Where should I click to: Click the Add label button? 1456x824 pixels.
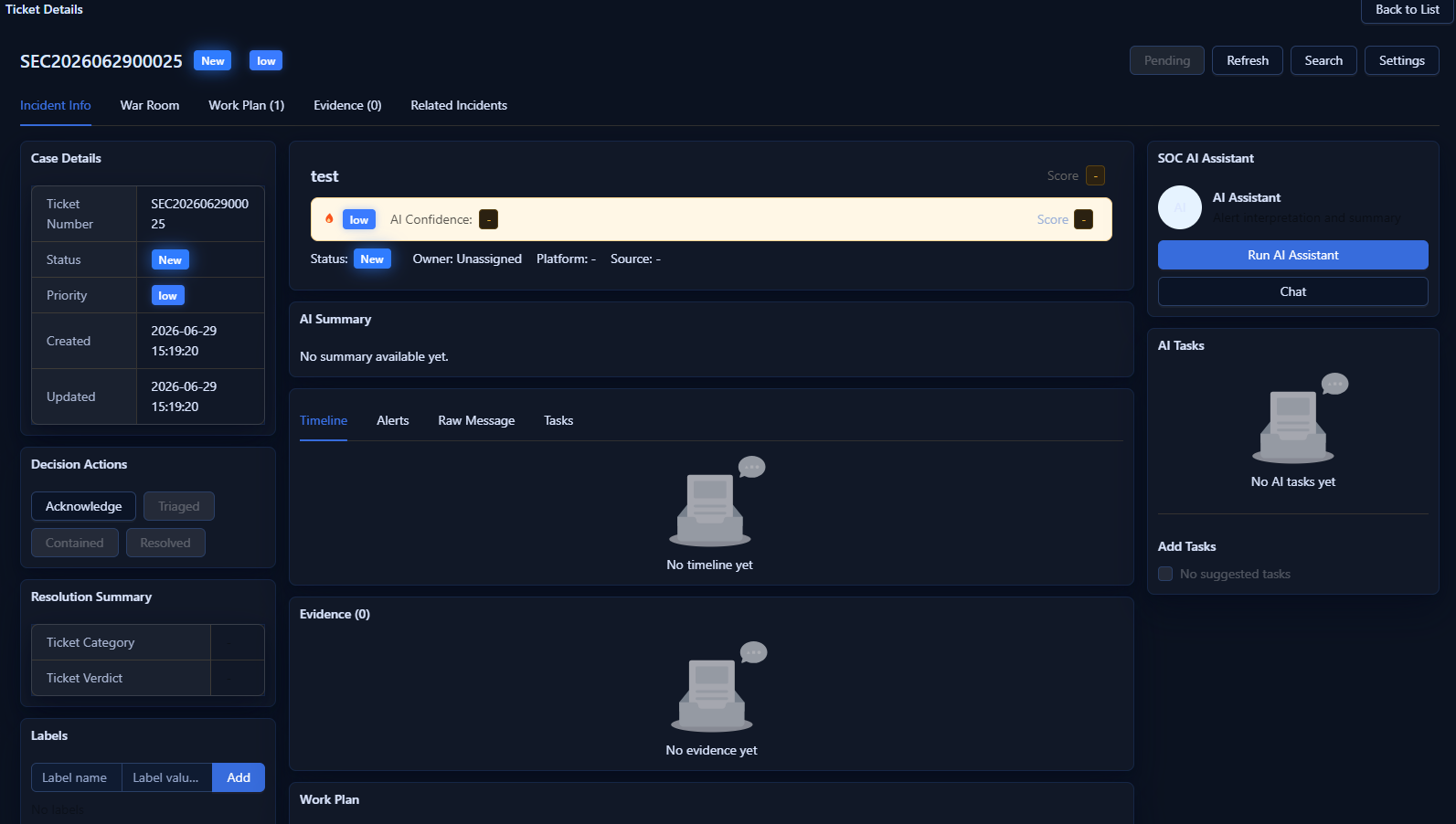pyautogui.click(x=239, y=777)
